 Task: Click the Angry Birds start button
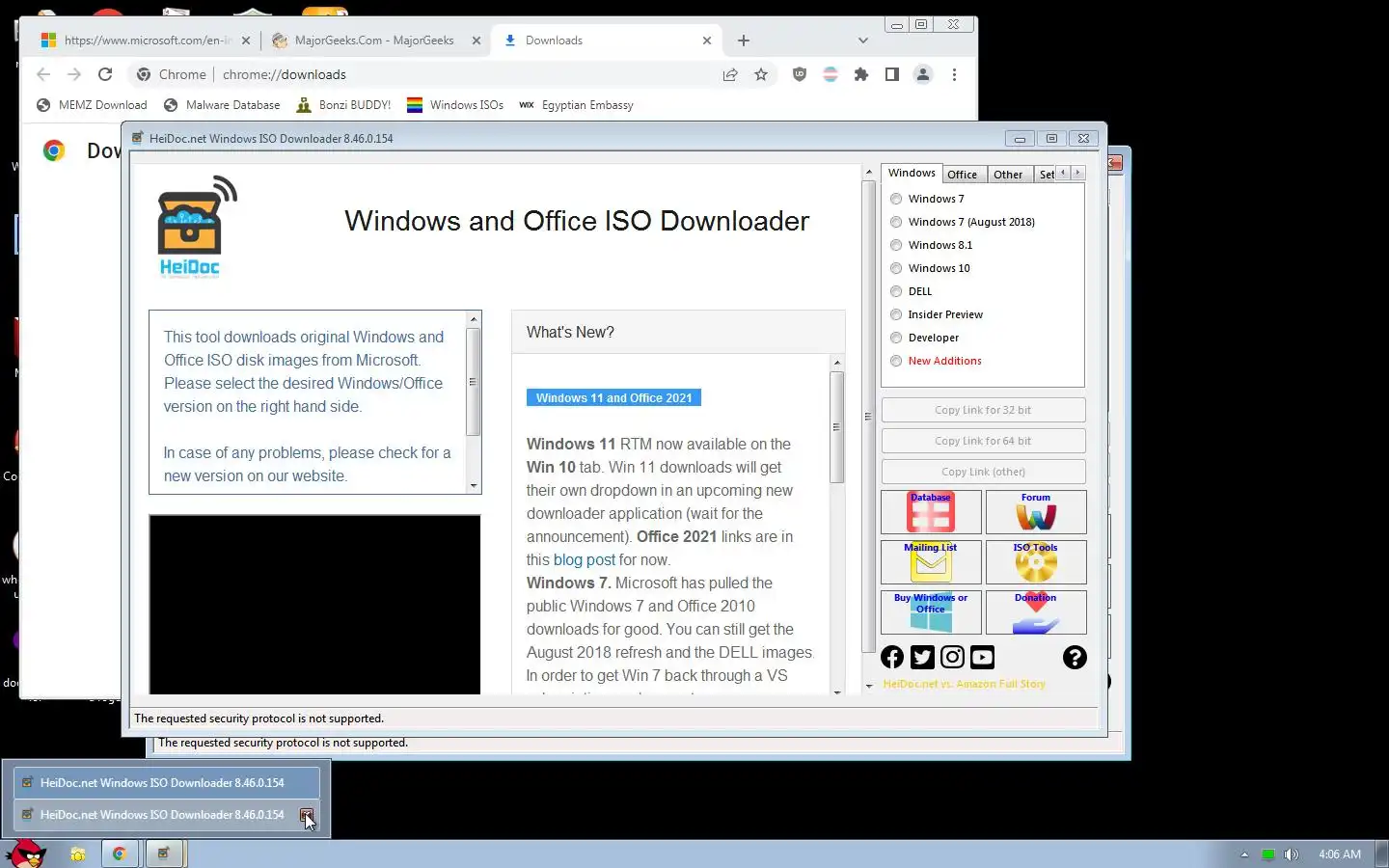coord(26,854)
